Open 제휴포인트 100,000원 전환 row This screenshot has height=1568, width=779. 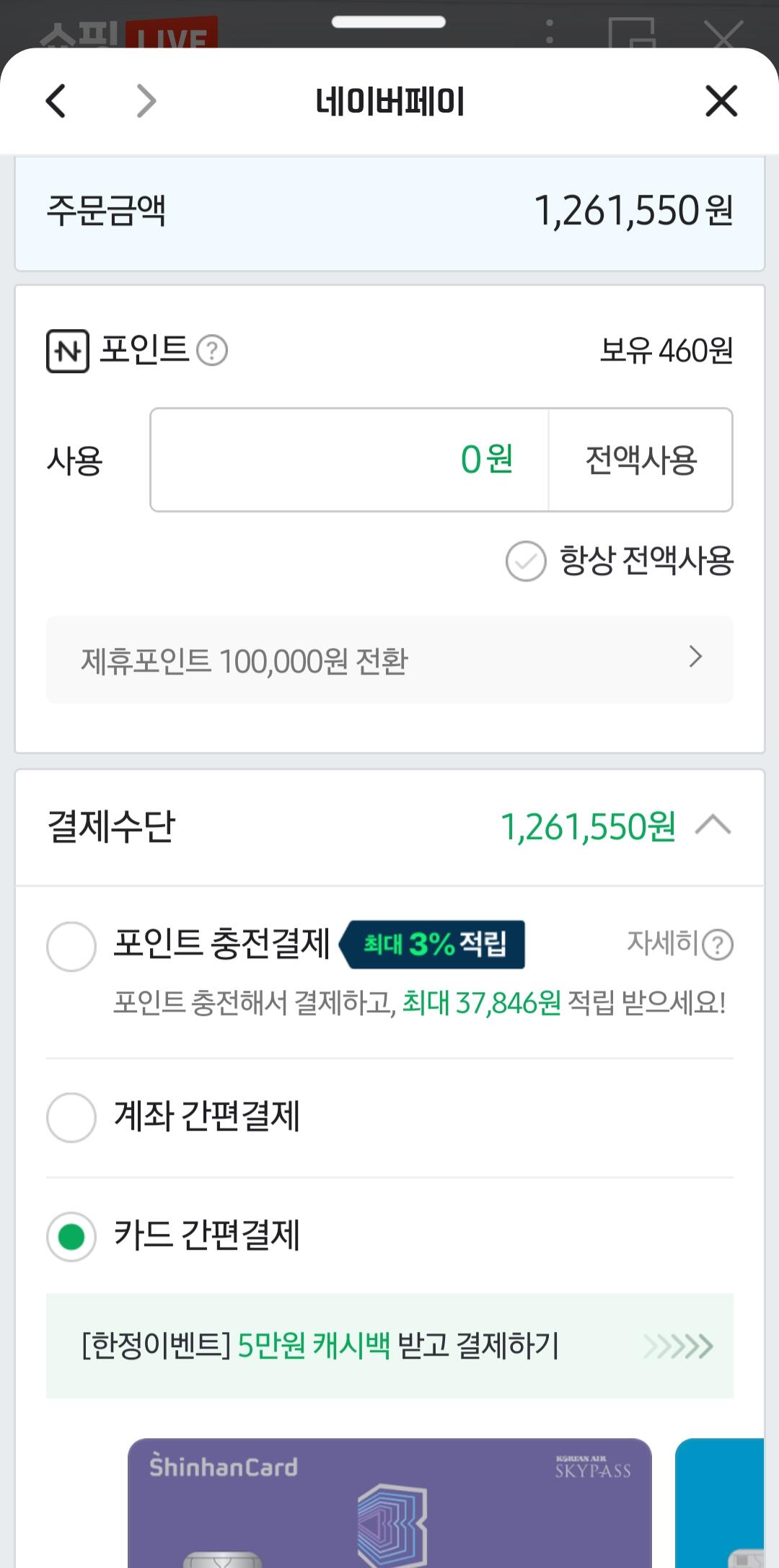pos(389,660)
